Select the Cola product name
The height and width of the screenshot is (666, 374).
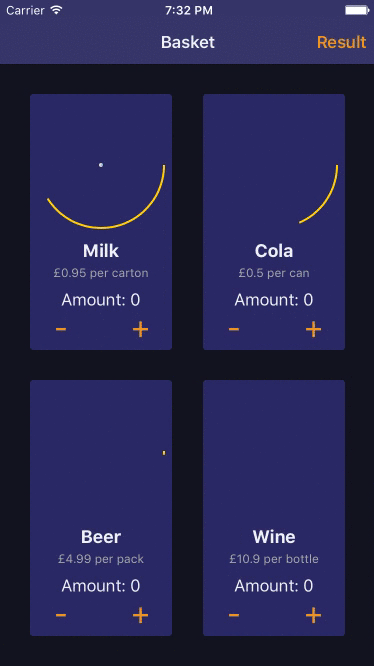tap(274, 251)
